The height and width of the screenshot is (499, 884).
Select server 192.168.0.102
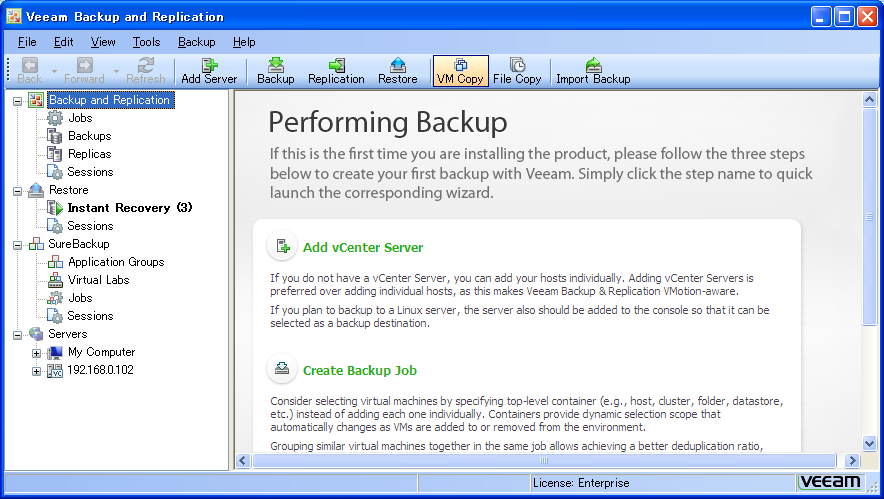[100, 370]
